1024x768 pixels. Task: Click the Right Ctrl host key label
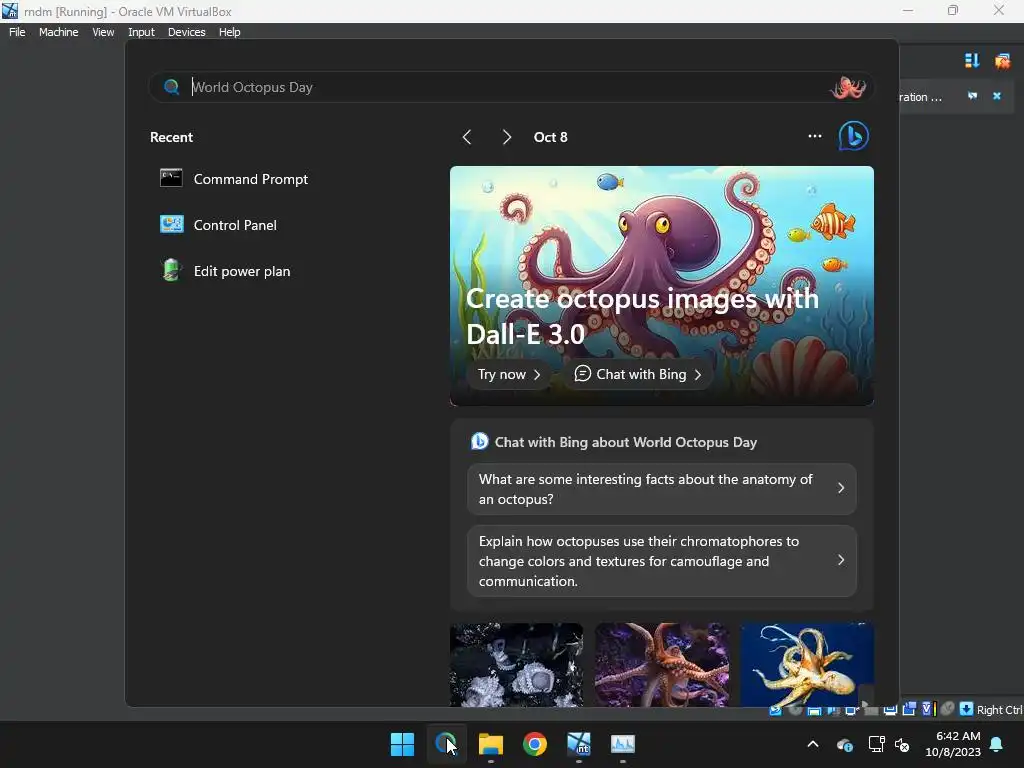1000,710
